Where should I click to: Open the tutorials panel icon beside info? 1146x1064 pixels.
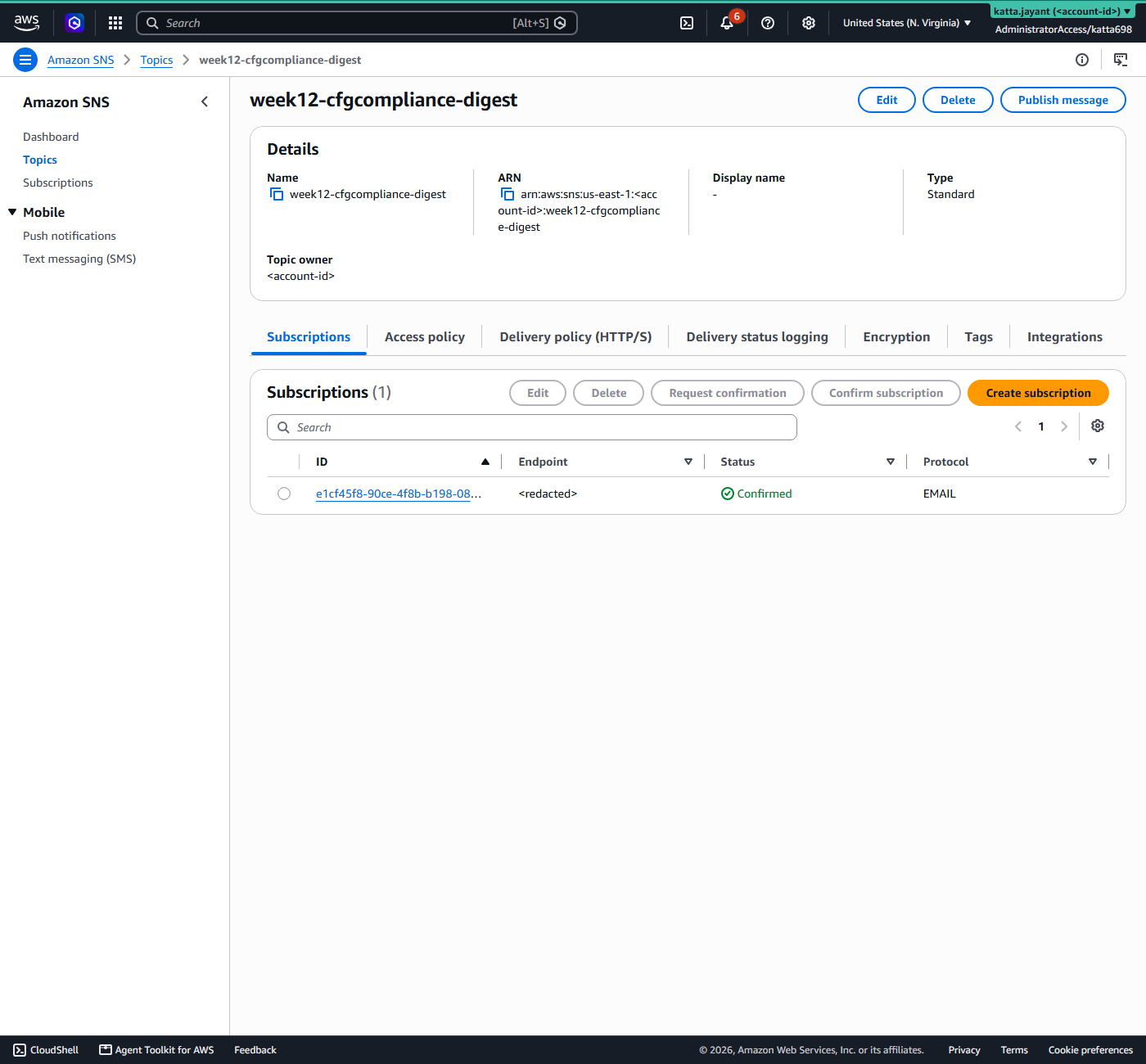(x=1121, y=60)
